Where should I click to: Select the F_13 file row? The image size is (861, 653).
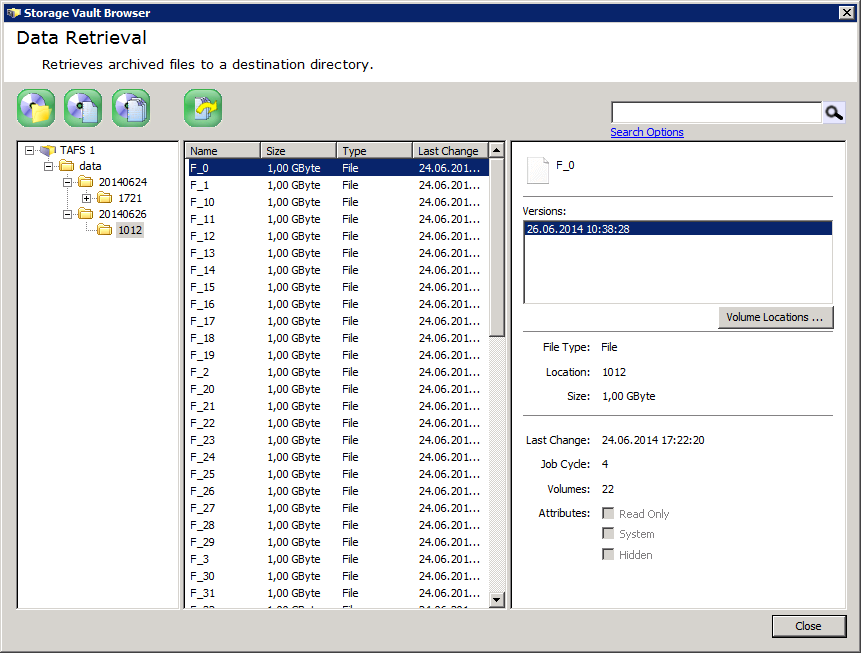[337, 253]
